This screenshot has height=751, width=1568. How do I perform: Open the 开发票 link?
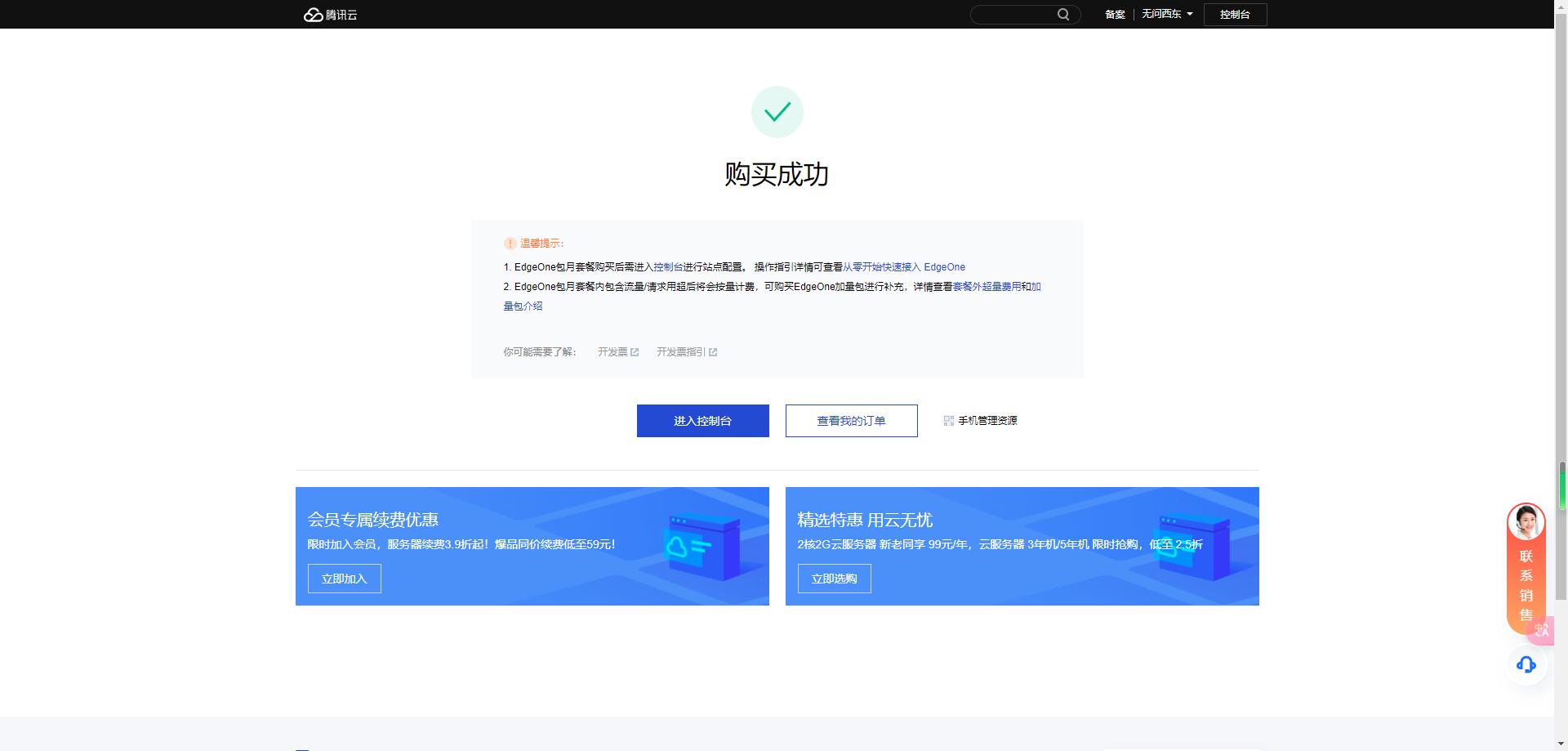tap(612, 352)
